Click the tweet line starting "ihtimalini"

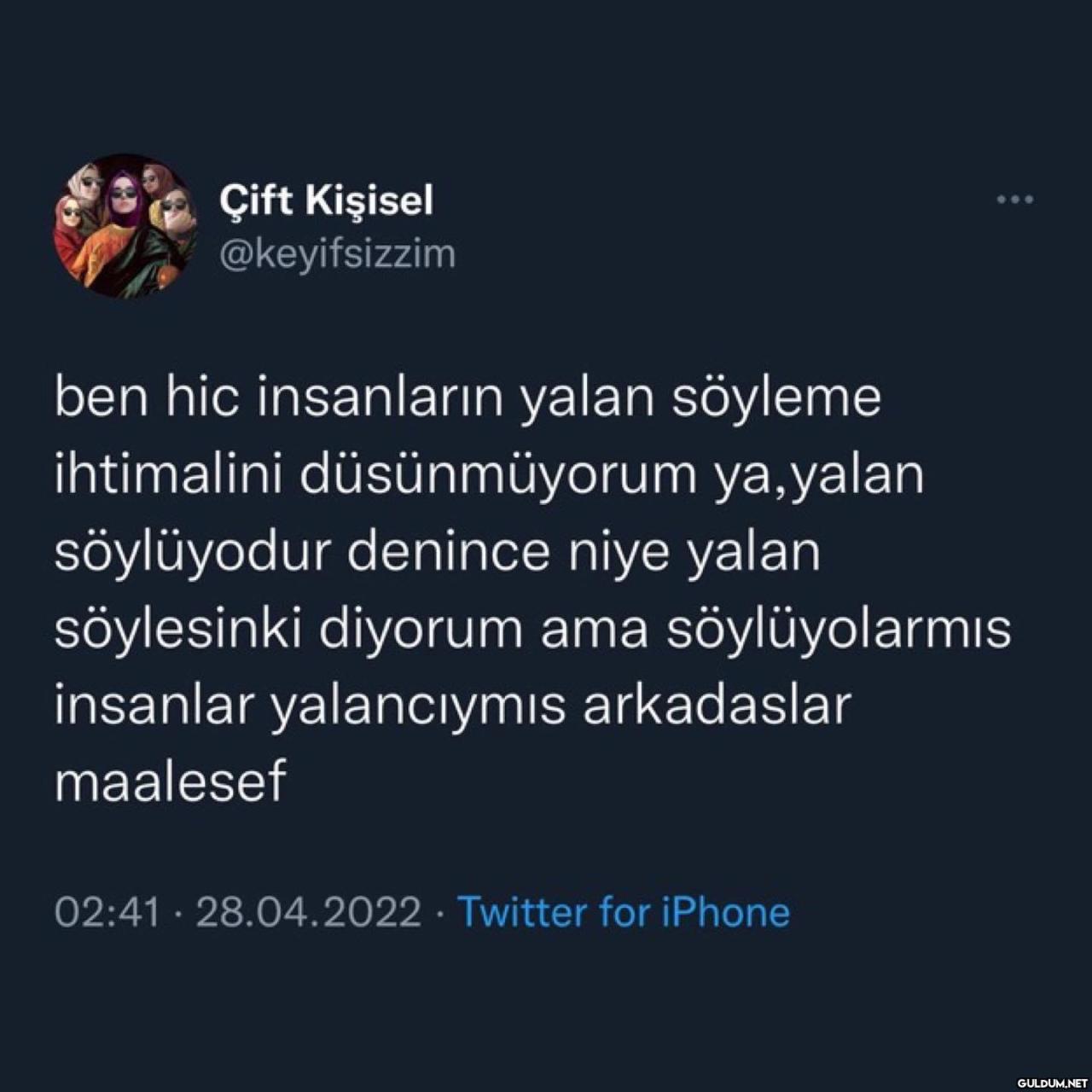point(489,476)
